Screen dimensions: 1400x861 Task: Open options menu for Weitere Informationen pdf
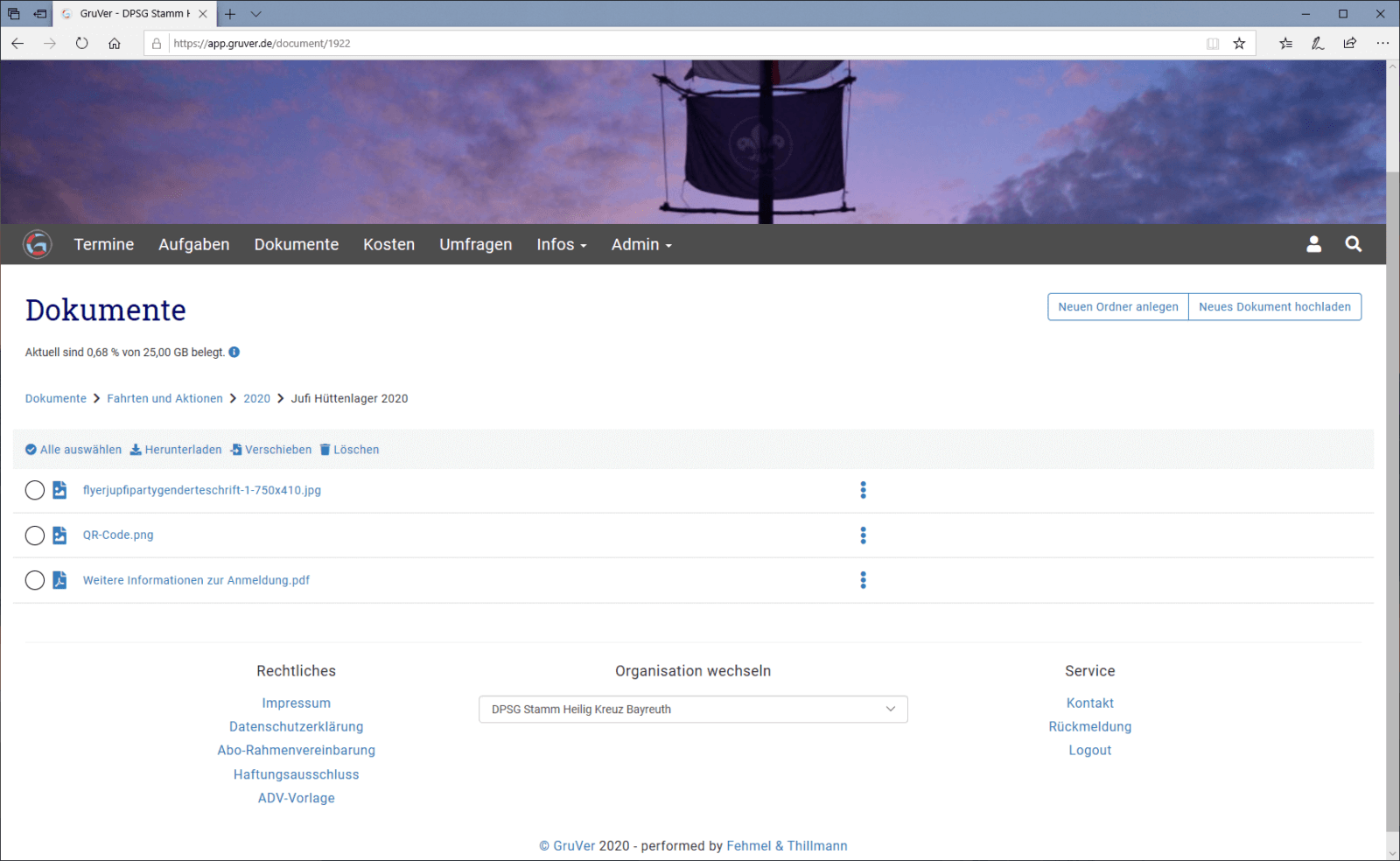pos(863,580)
